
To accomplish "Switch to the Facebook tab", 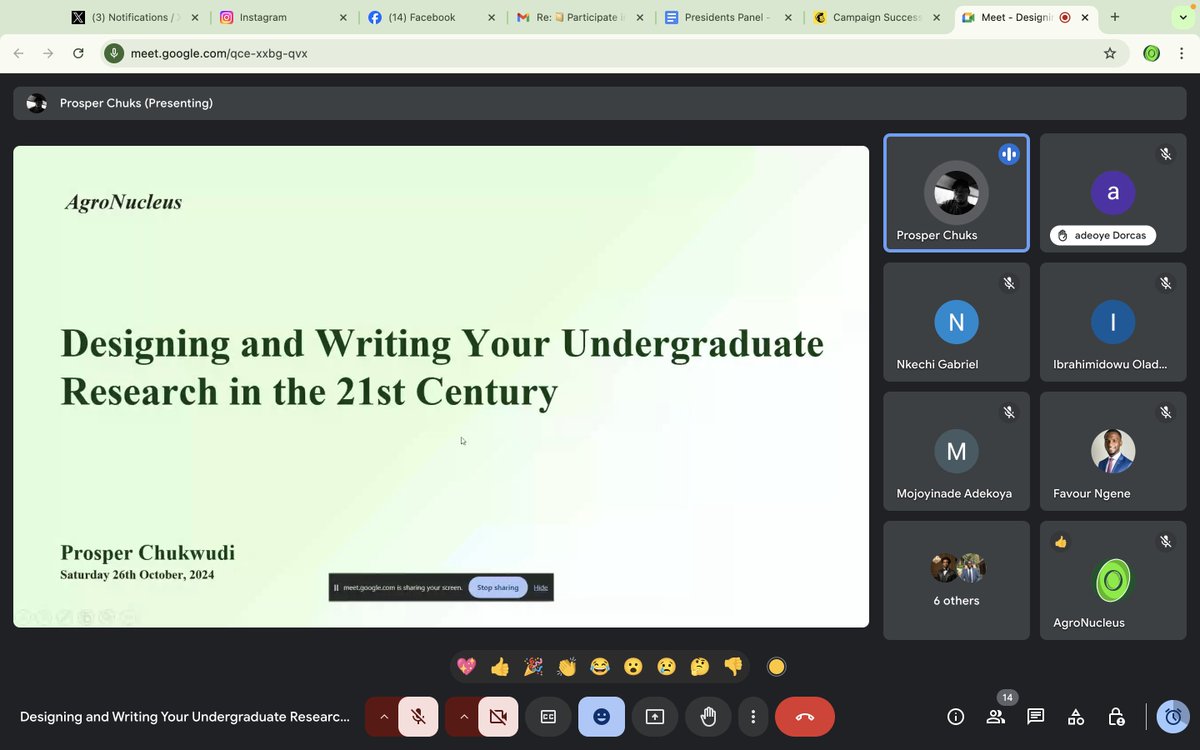I will [x=429, y=17].
